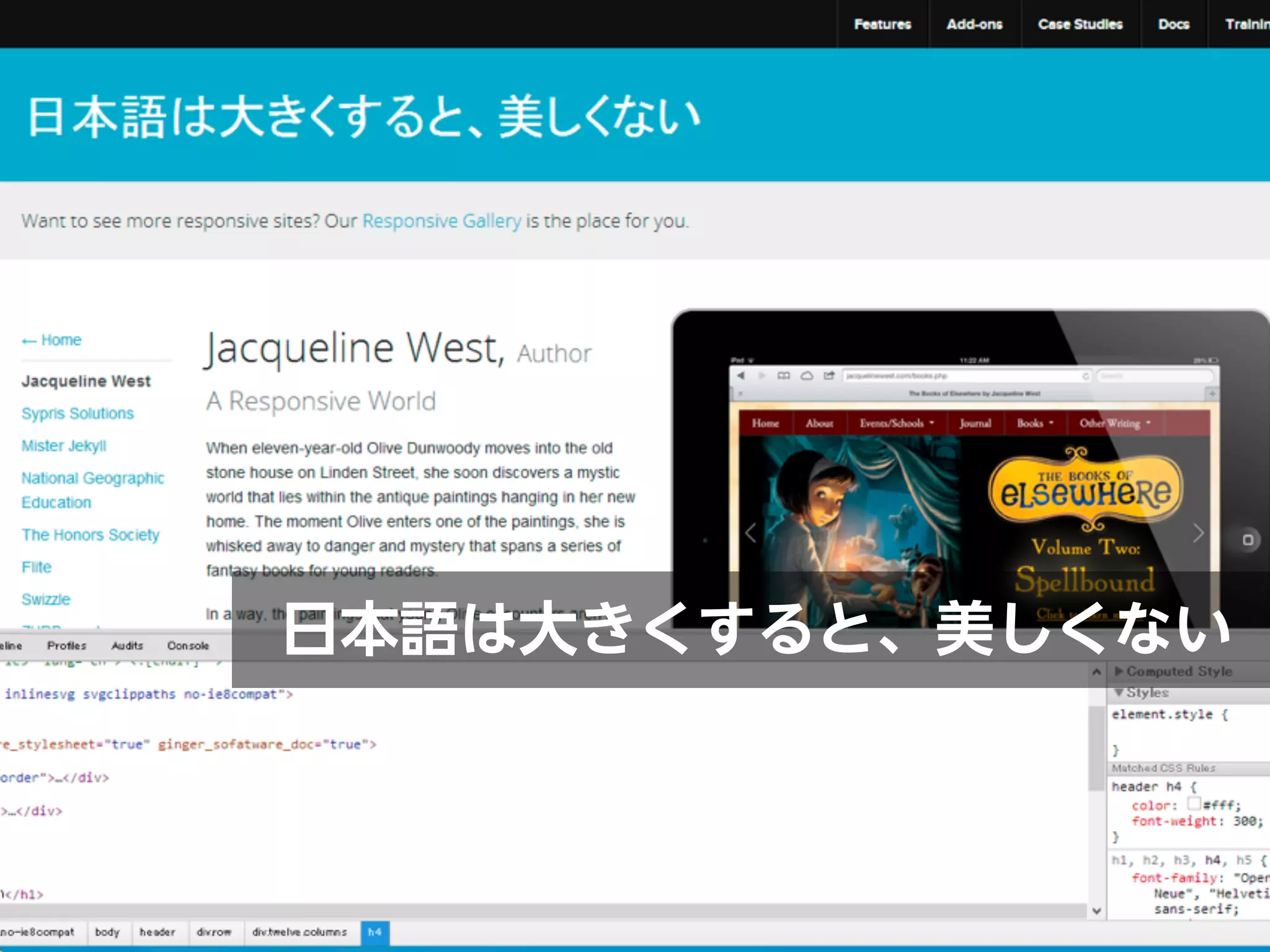The height and width of the screenshot is (952, 1270).
Task: Click the scrollbar up arrow in Elements panel
Action: pyautogui.click(x=1096, y=672)
